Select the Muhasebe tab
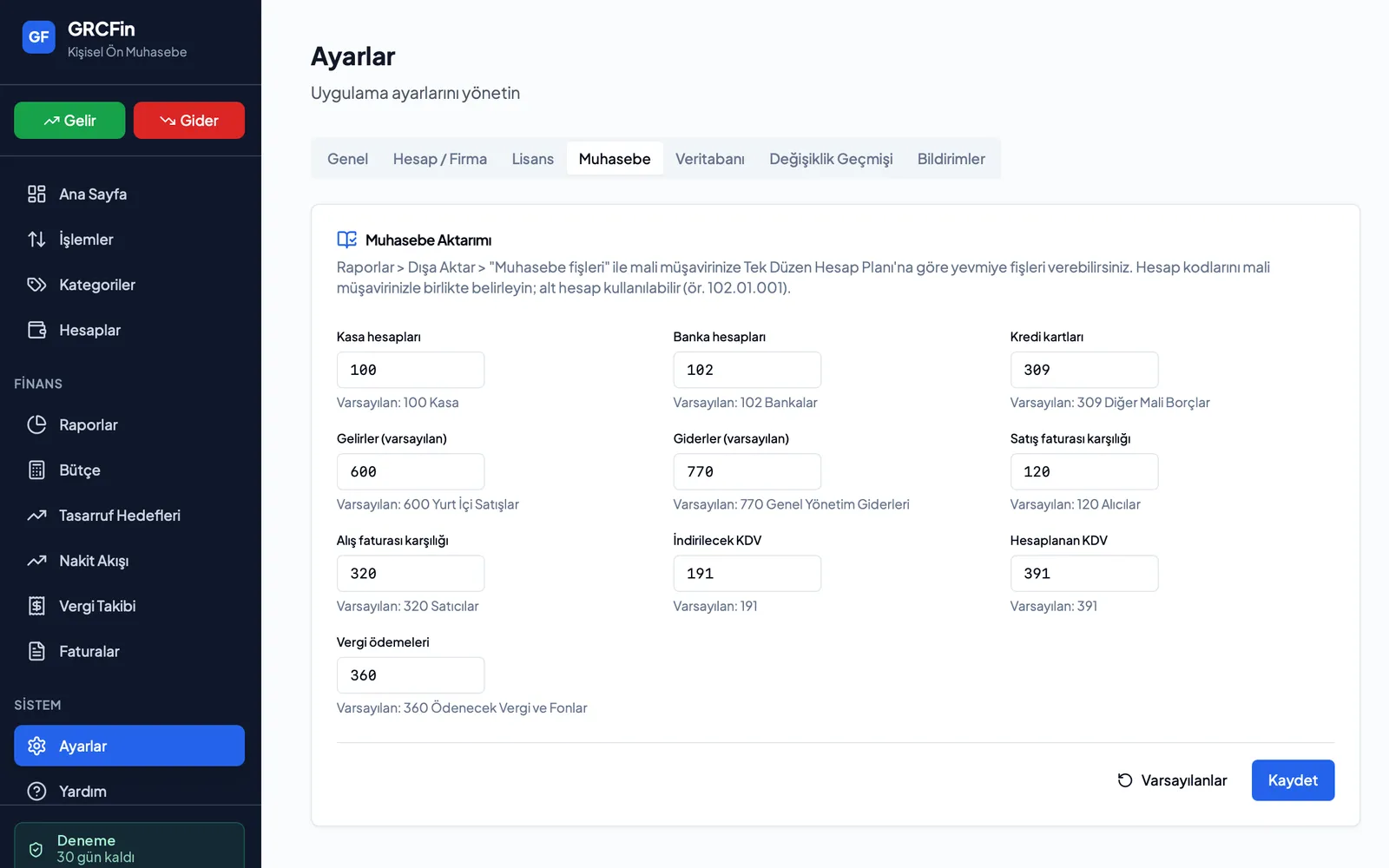The image size is (1389, 868). click(x=615, y=159)
